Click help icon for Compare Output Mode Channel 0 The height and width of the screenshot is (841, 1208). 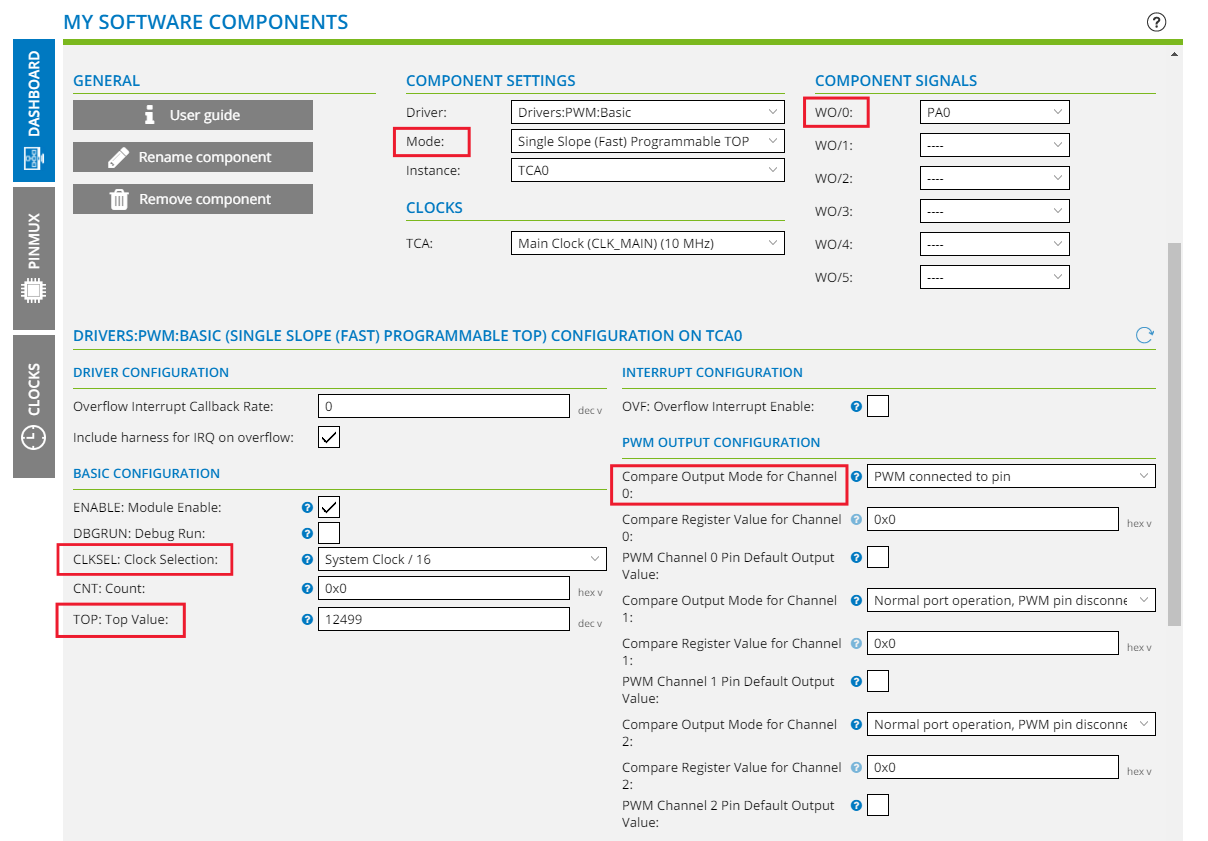[856, 477]
